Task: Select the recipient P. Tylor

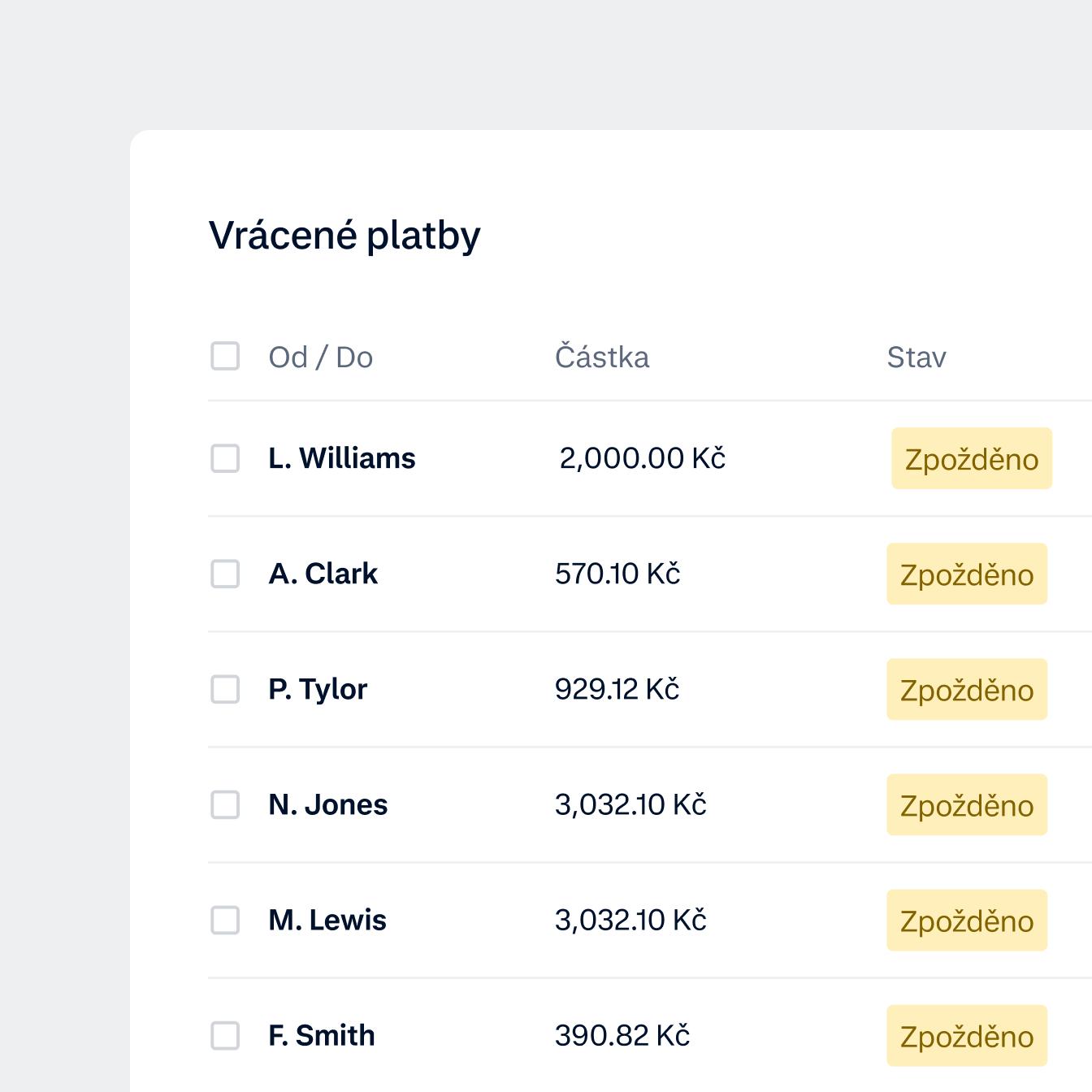Action: click(x=318, y=689)
